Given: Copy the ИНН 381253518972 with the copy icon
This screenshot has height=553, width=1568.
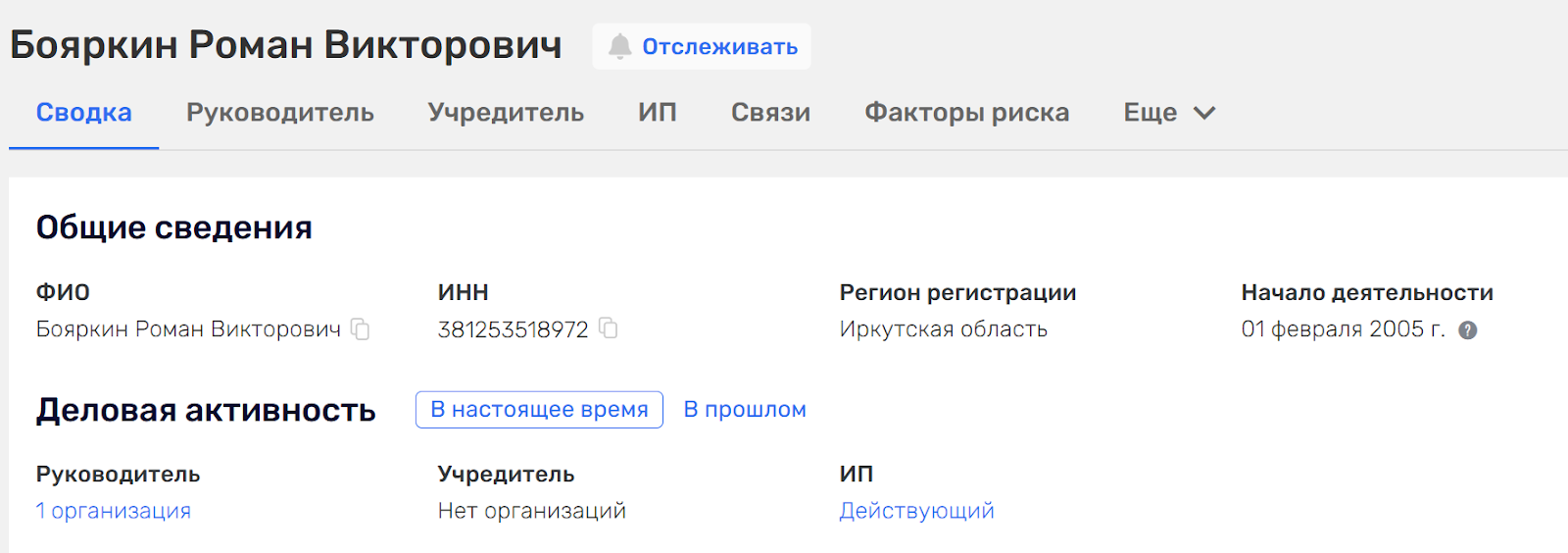Looking at the screenshot, I should coord(609,328).
